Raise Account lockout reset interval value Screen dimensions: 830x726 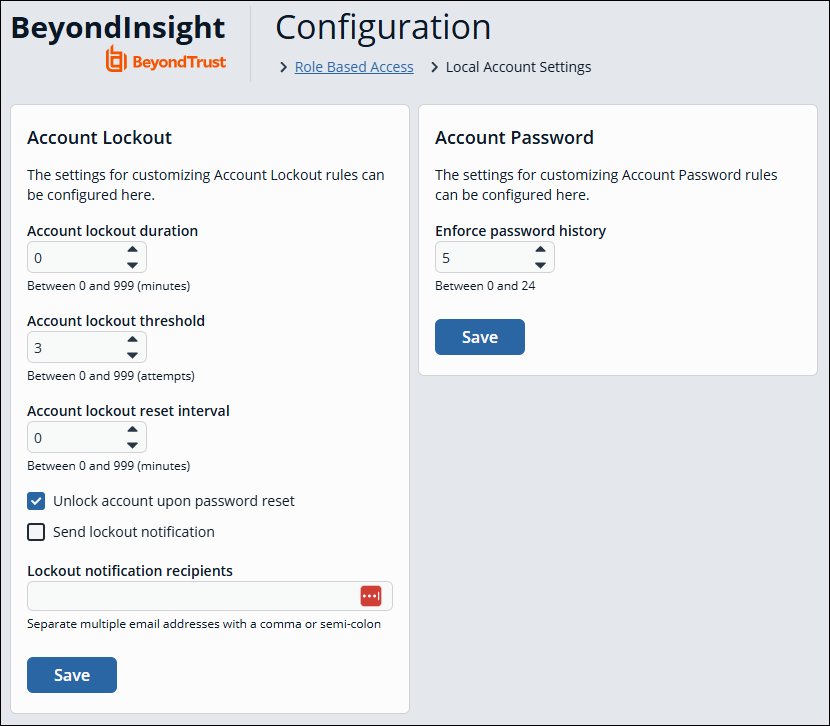(x=132, y=430)
